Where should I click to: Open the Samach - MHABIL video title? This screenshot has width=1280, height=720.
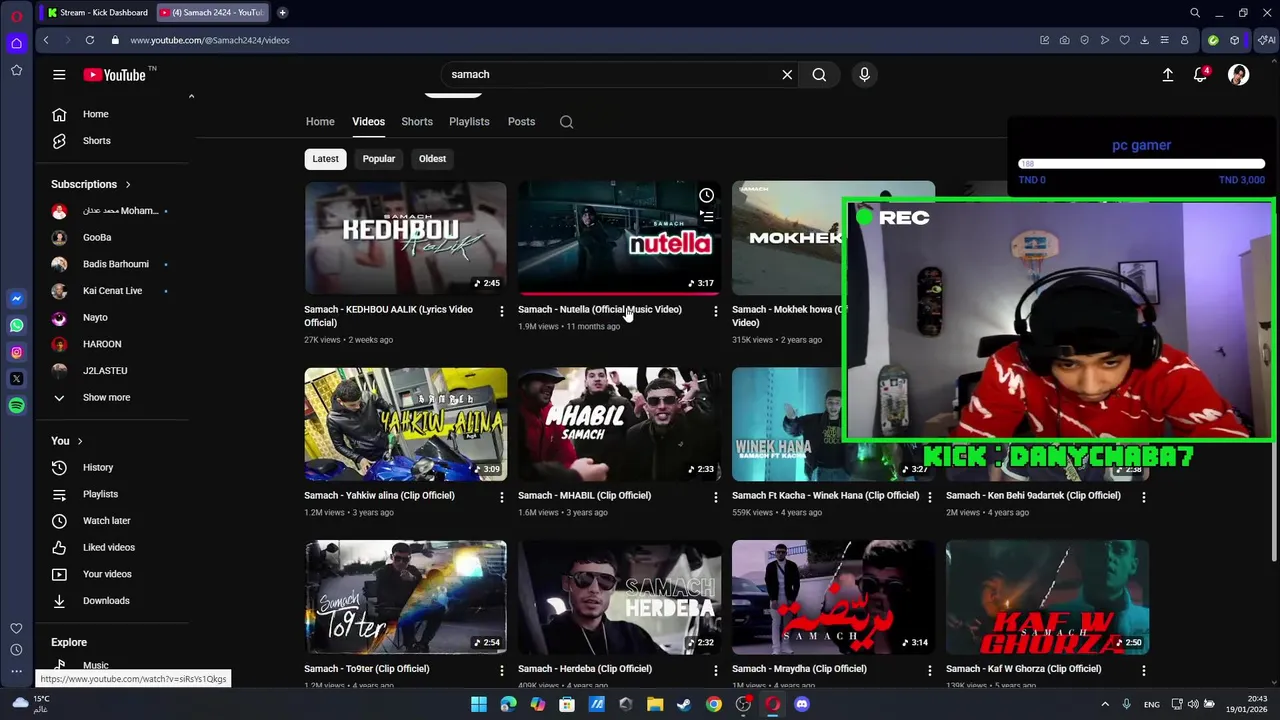tap(584, 495)
